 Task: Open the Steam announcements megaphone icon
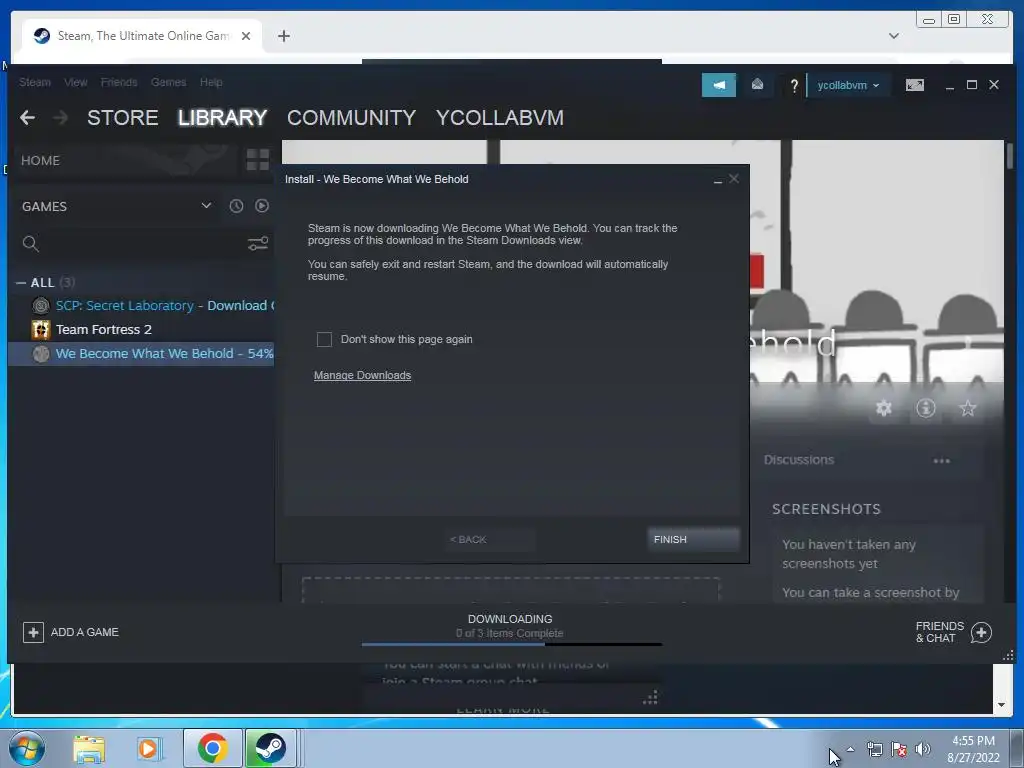718,85
